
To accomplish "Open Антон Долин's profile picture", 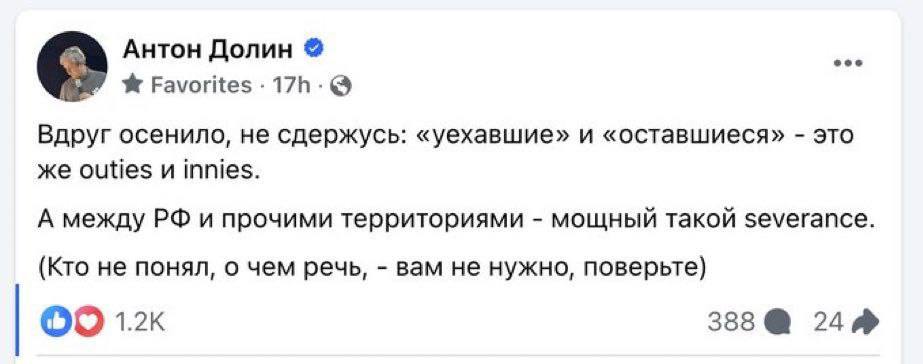I will pos(72,67).
